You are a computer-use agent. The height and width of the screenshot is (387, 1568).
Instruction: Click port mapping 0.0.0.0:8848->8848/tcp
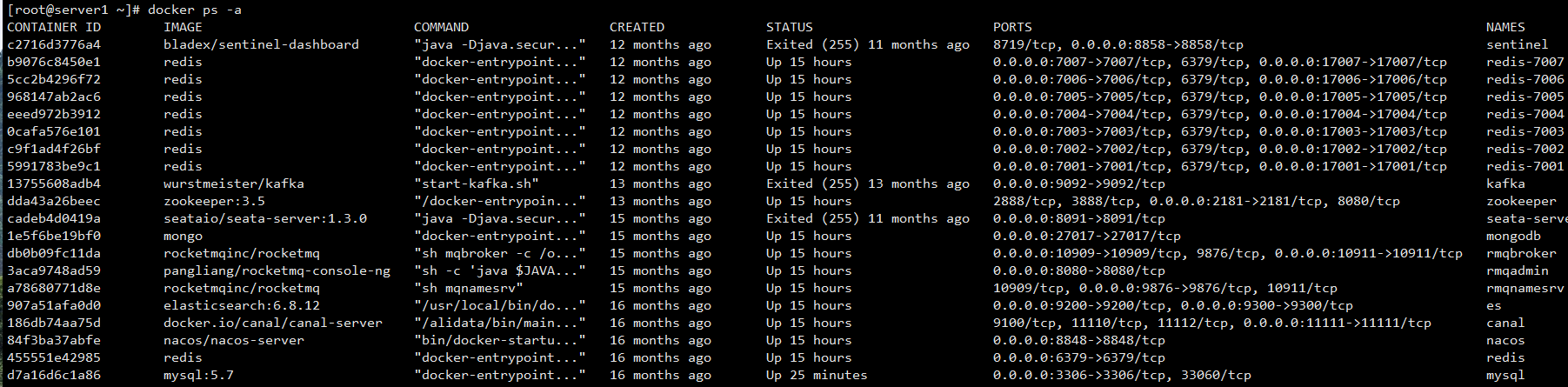click(x=1079, y=340)
